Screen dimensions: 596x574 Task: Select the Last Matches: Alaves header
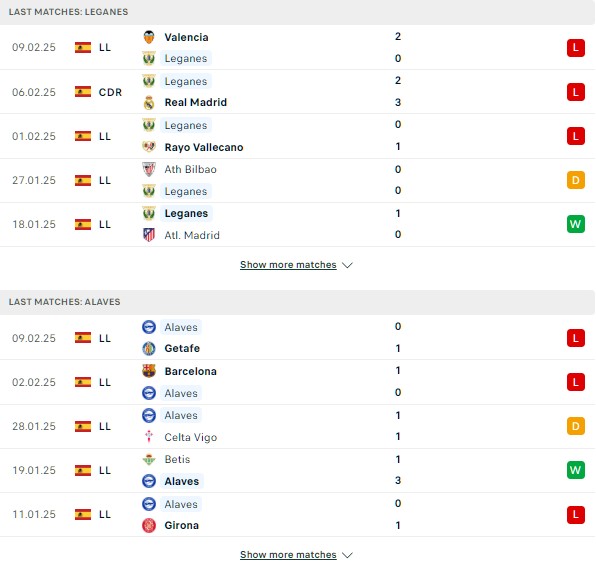[x=298, y=302]
